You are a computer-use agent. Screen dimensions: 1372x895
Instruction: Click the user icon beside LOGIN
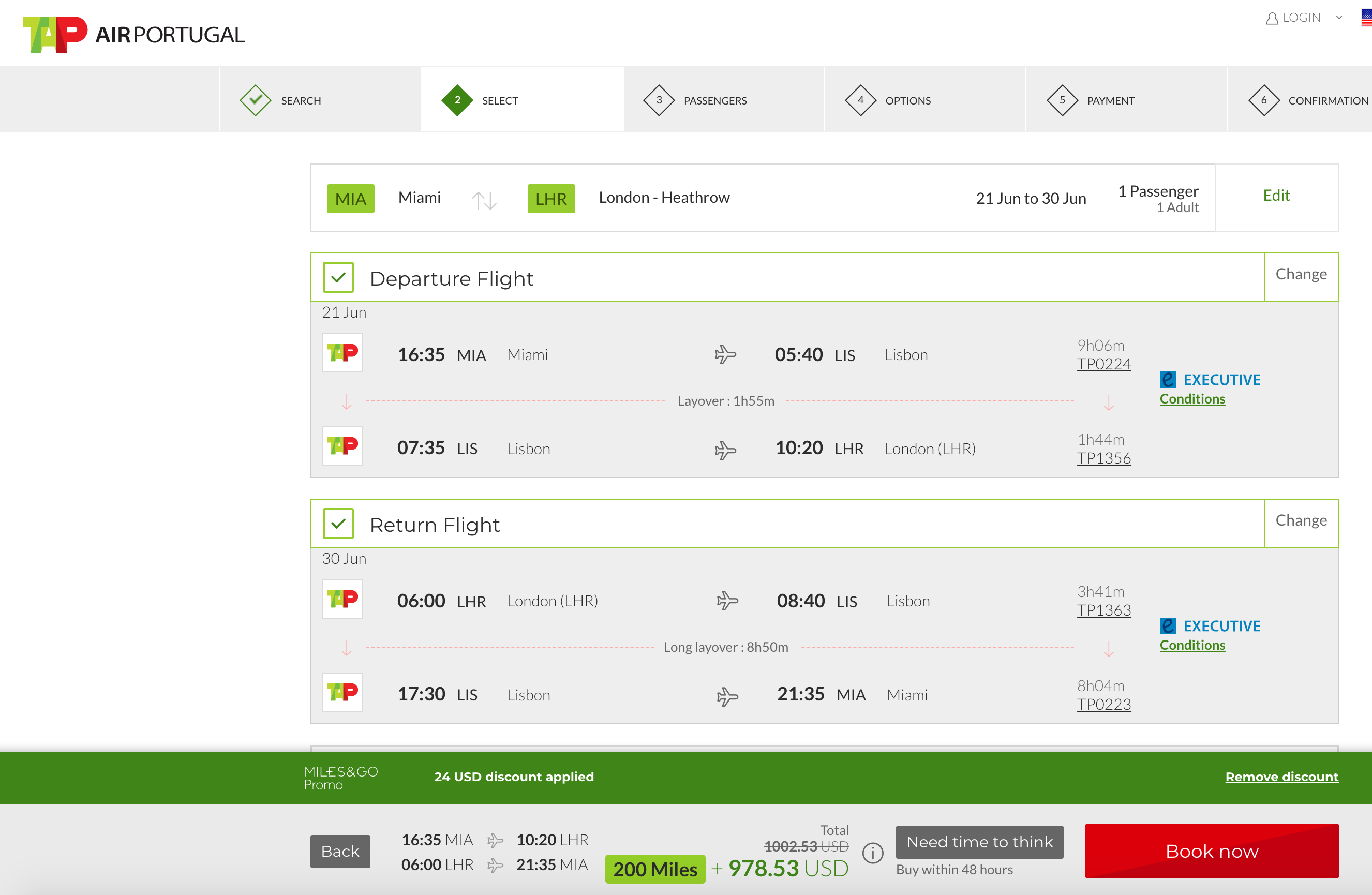coord(1272,19)
